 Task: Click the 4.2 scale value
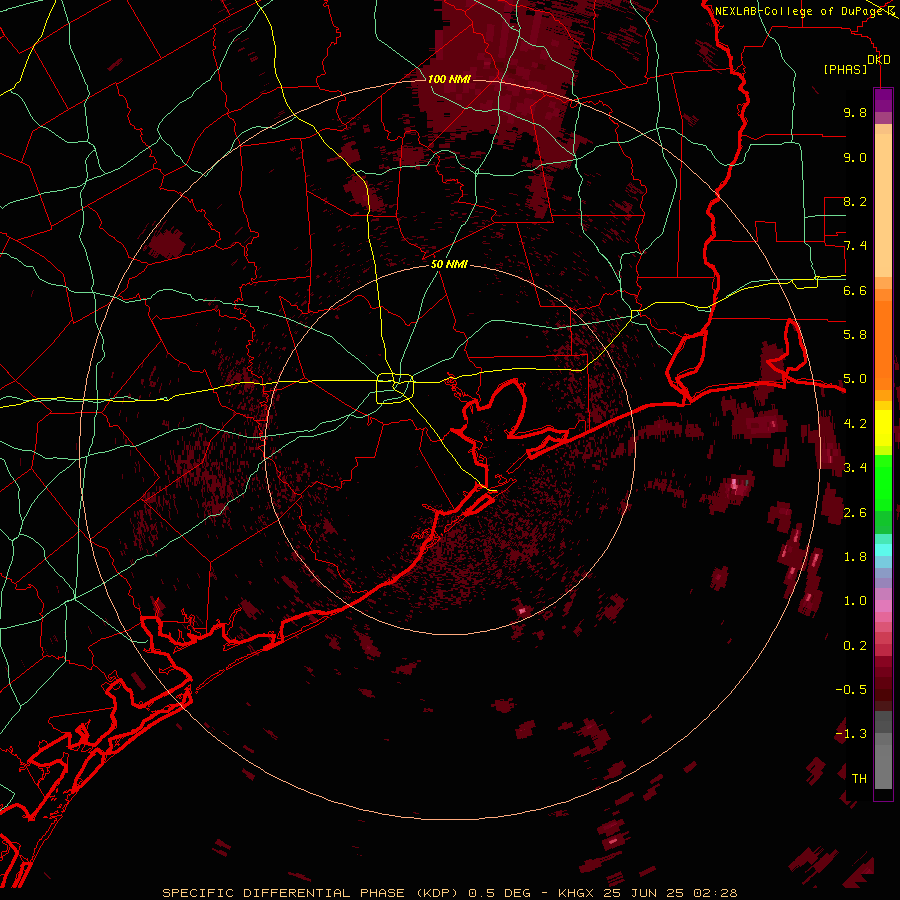[855, 424]
